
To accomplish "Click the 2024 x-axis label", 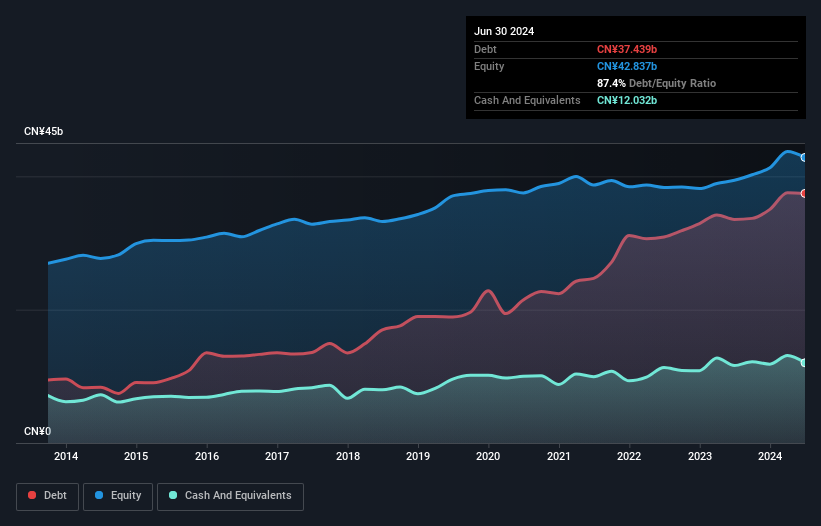I will [x=770, y=456].
